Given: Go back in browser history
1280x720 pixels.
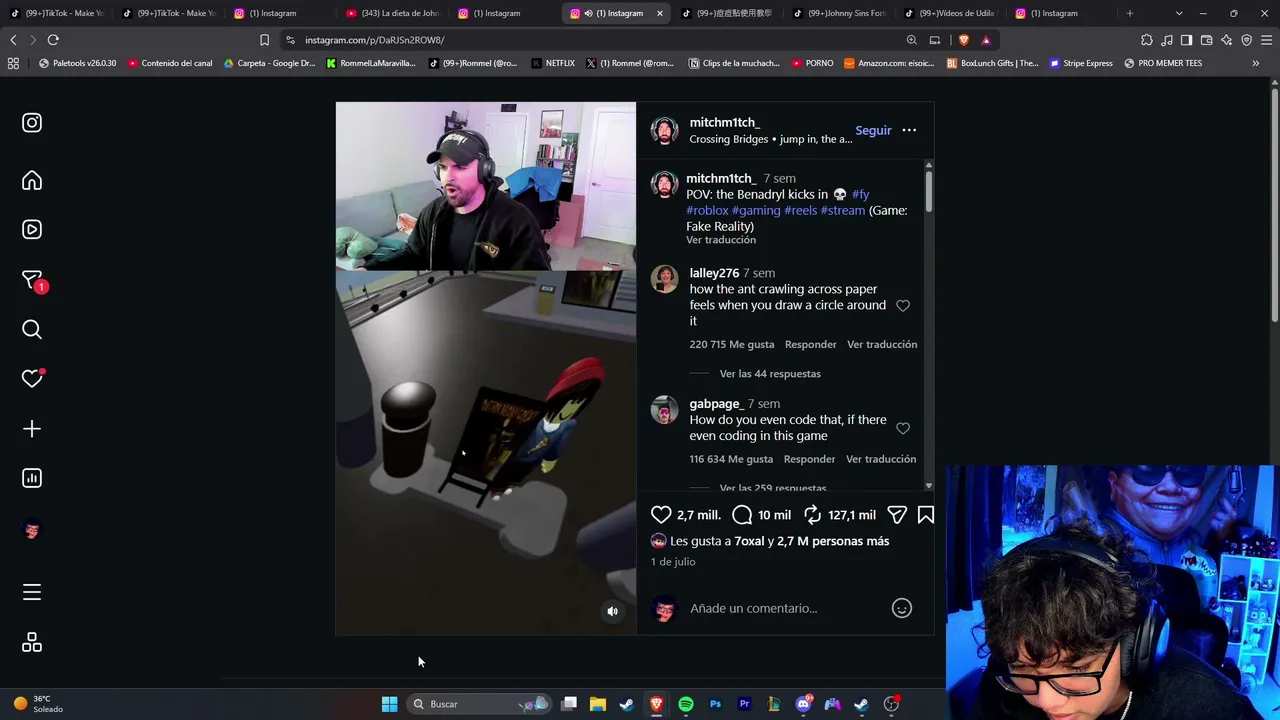Looking at the screenshot, I should [13, 40].
